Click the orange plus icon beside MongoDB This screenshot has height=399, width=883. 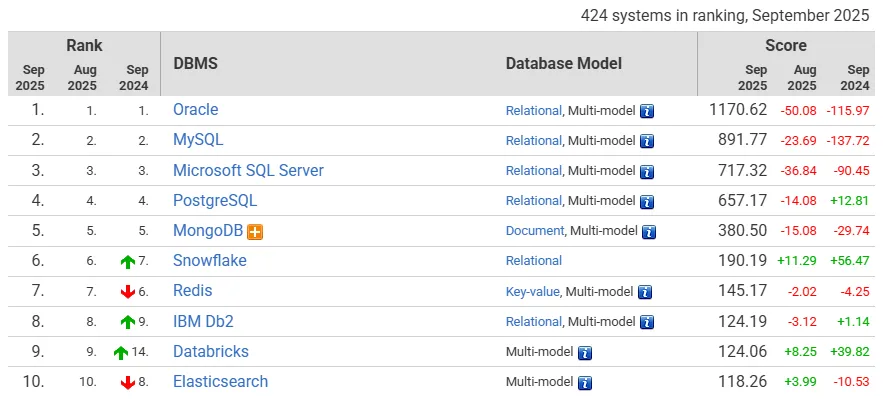click(x=255, y=231)
